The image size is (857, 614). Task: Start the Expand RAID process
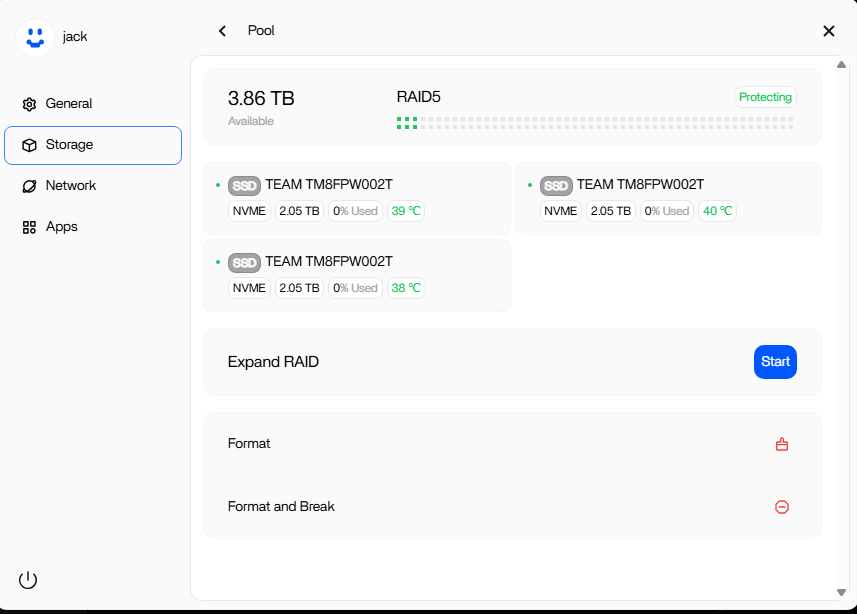coord(775,362)
